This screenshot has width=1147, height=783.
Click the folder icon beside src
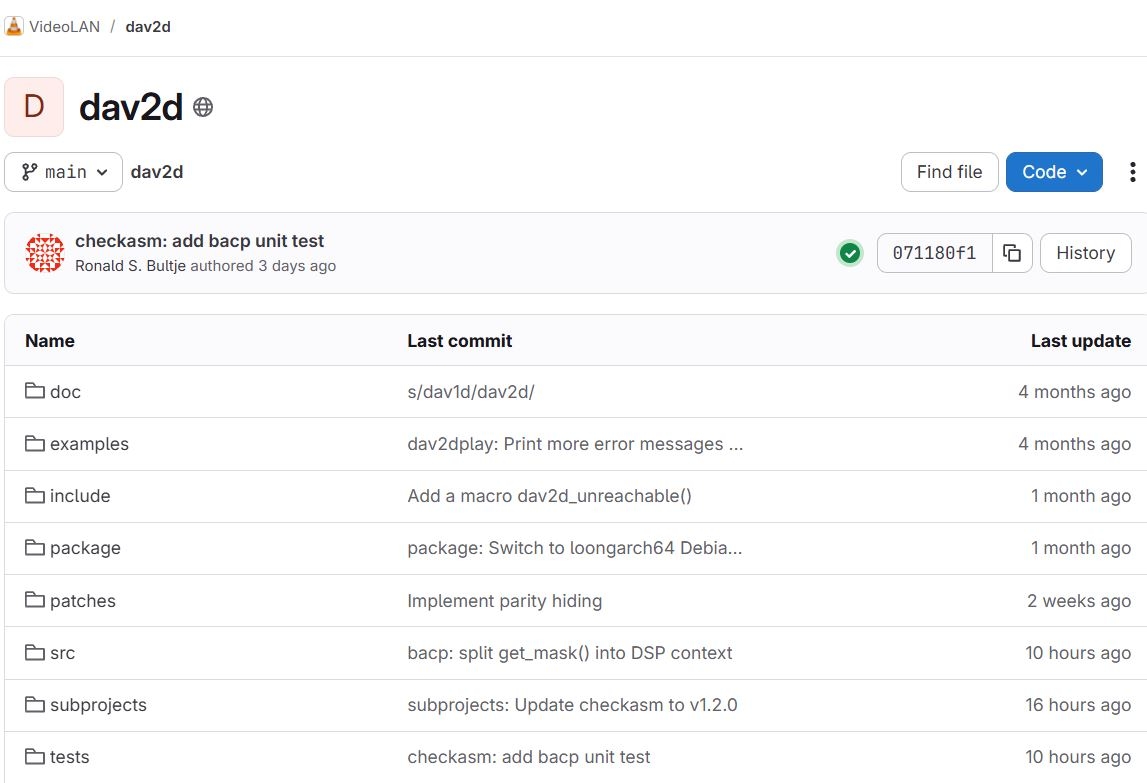pyautogui.click(x=34, y=652)
